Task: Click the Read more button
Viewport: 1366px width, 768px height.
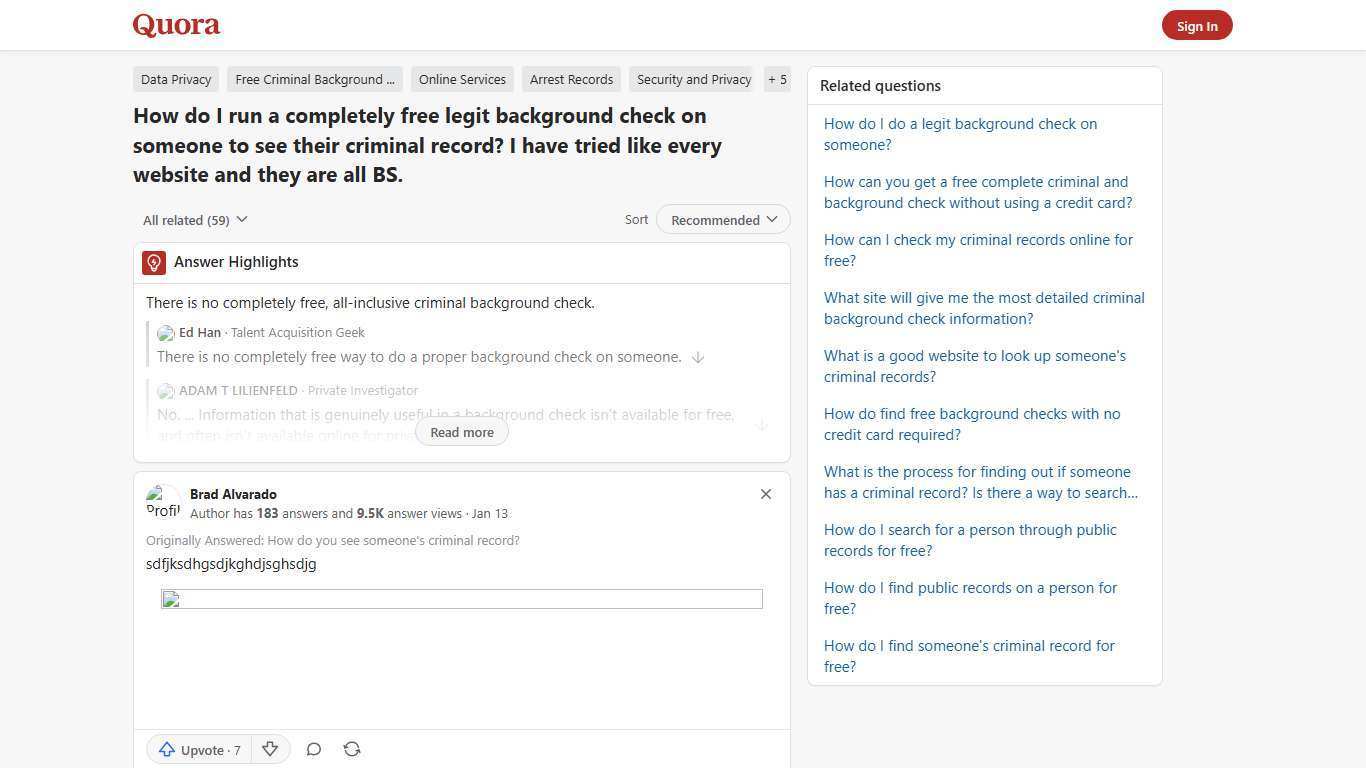Action: (461, 432)
